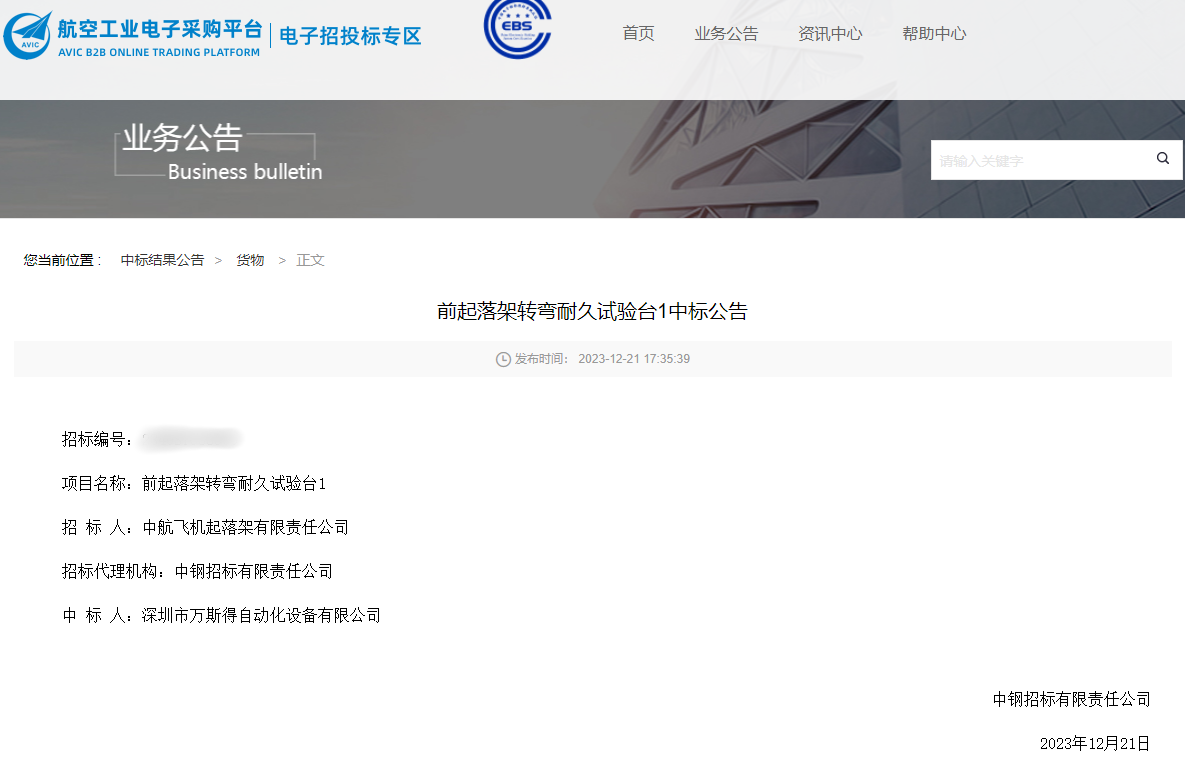Click the winner 深圳市万斯得自动化设备有限公司
The image size is (1185, 782).
(261, 616)
